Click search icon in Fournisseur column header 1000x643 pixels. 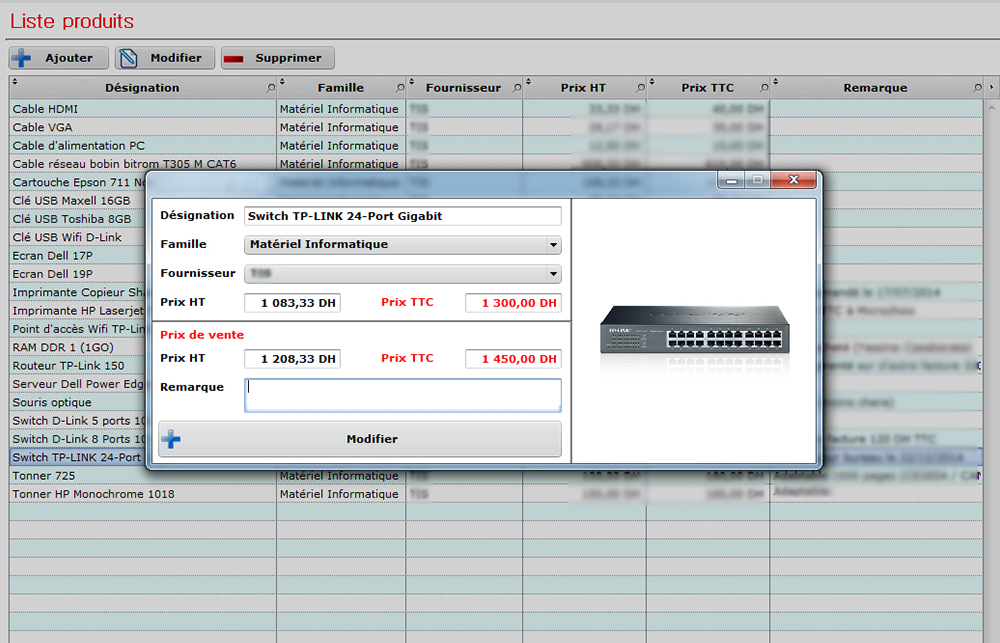click(x=517, y=87)
